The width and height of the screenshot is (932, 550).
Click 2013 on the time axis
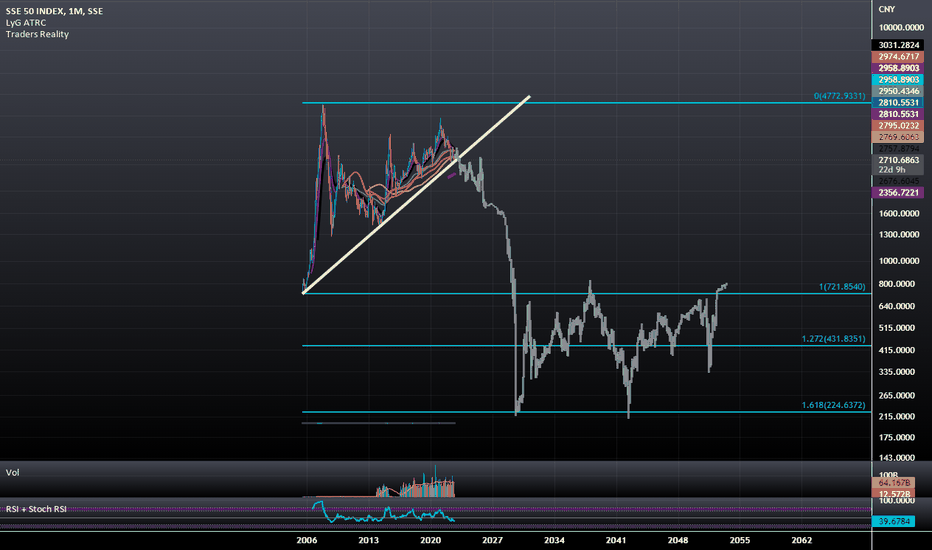click(x=369, y=540)
